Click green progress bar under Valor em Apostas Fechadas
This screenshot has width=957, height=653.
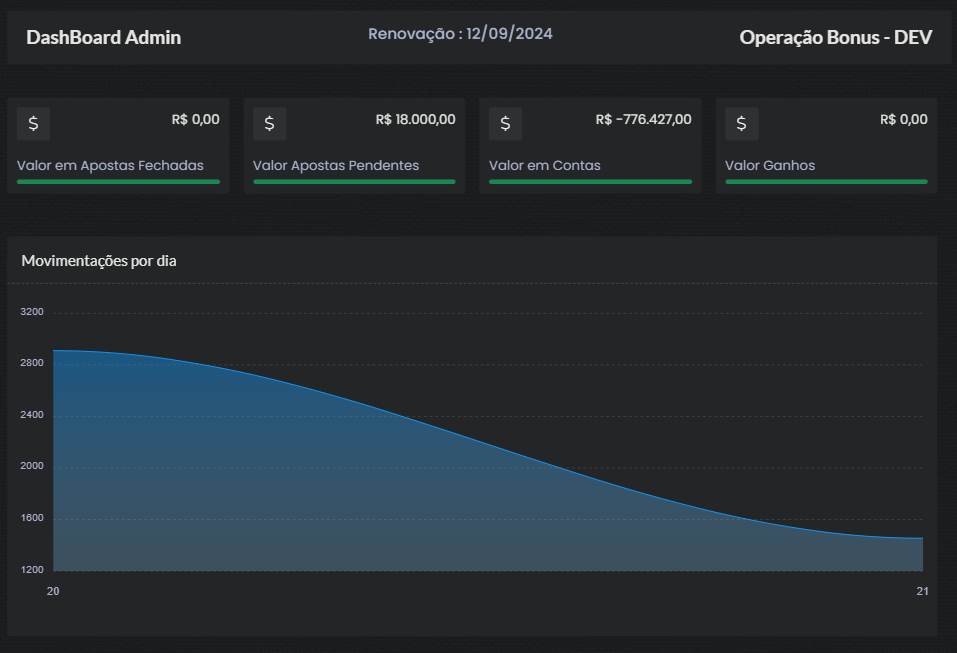(x=118, y=182)
